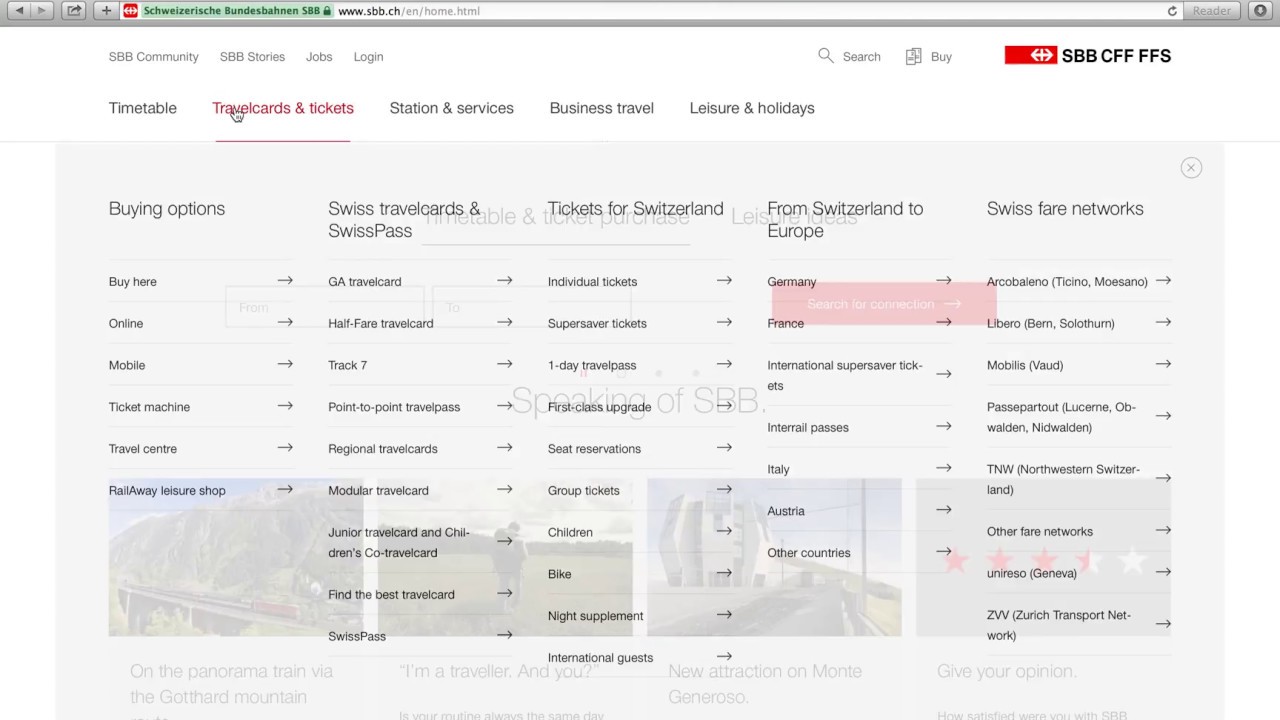Select First-class upgrade link
Image resolution: width=1280 pixels, height=720 pixels.
pos(599,407)
